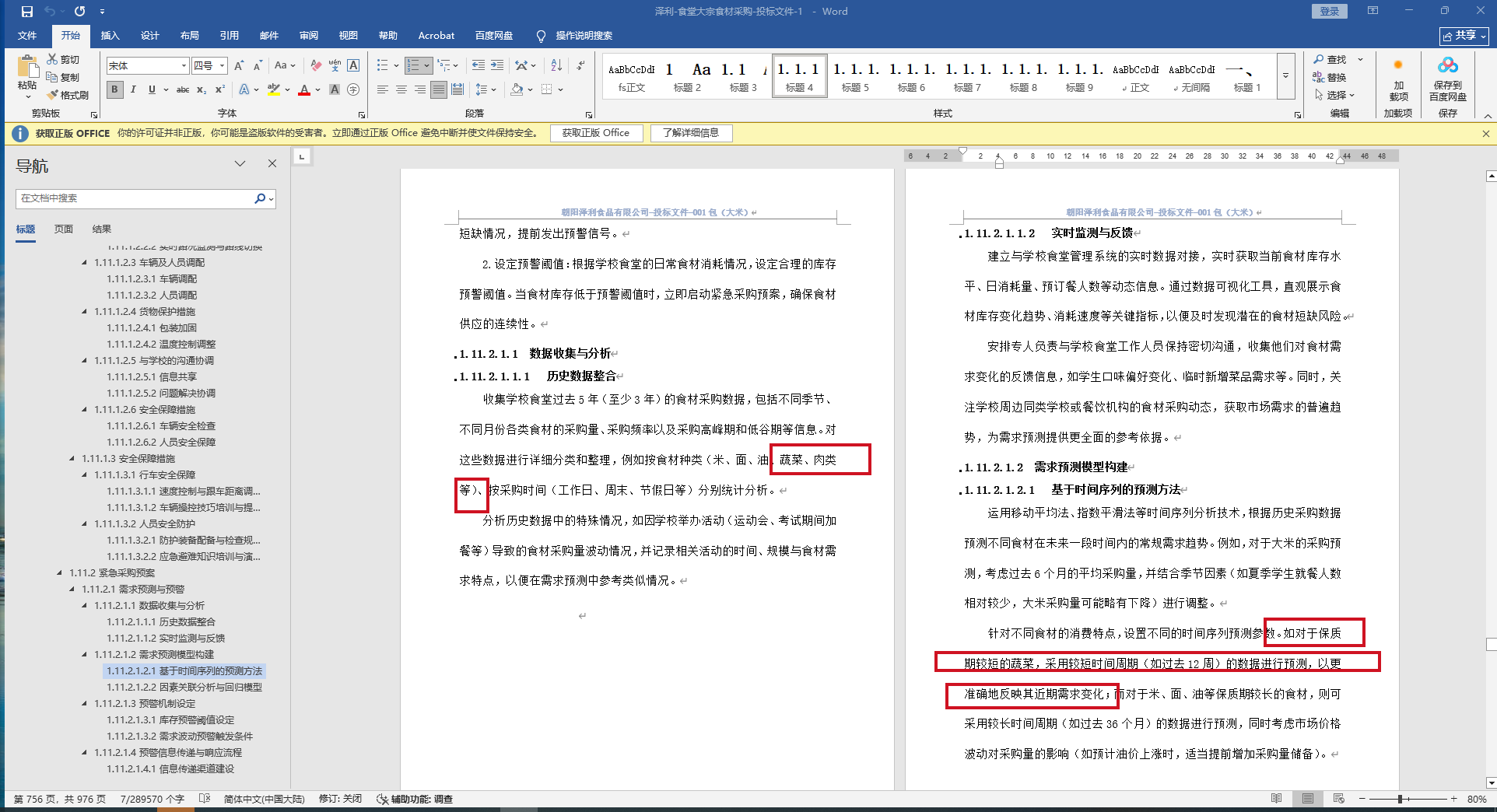Open the paragraph borders tool

[547, 89]
